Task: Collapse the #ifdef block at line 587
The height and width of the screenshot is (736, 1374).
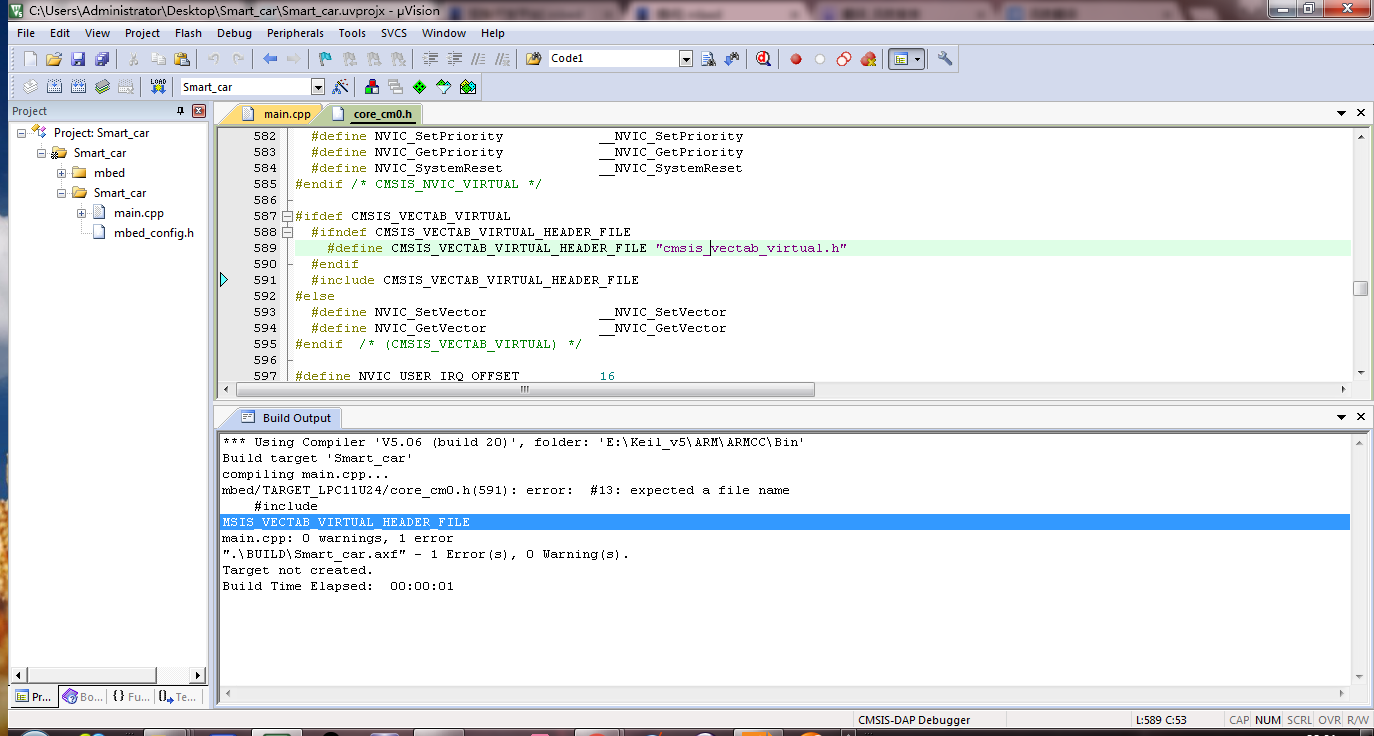Action: click(x=288, y=216)
